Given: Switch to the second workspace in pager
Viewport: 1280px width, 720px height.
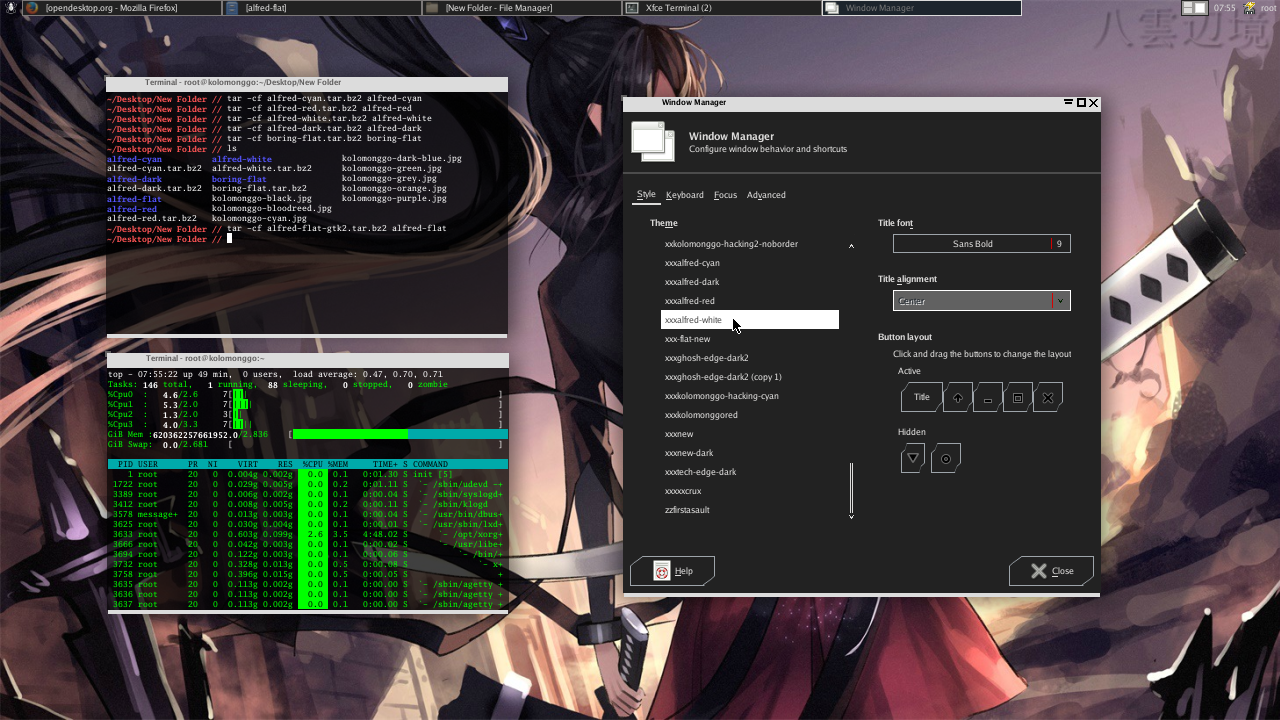Looking at the screenshot, I should point(1201,8).
